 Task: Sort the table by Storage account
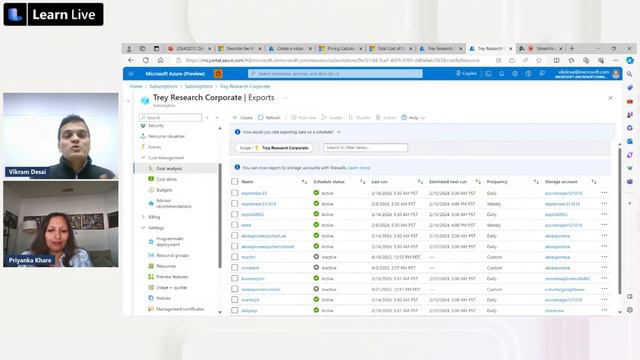point(593,182)
